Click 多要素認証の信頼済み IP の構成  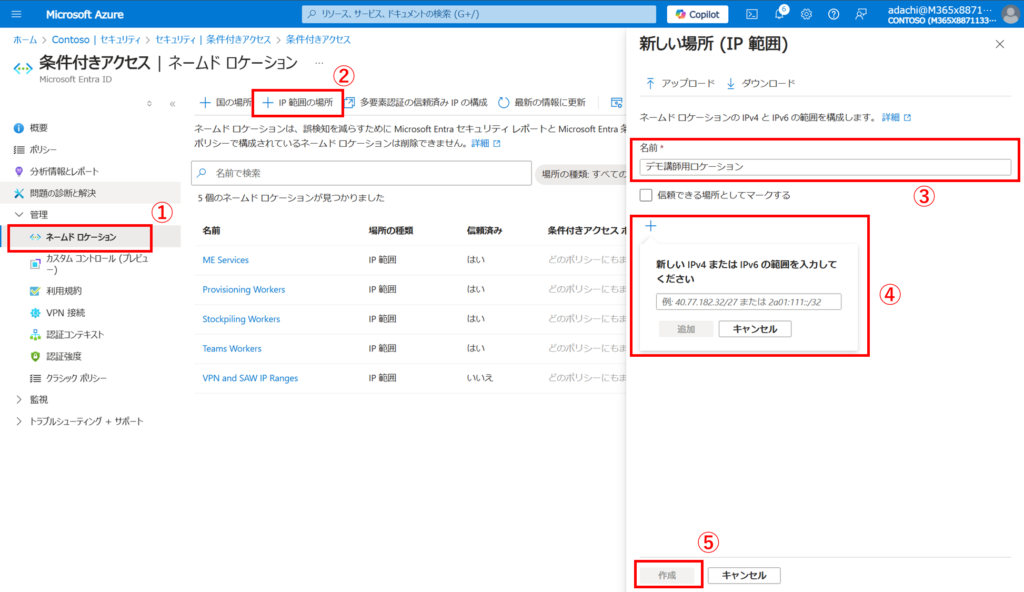[x=416, y=103]
